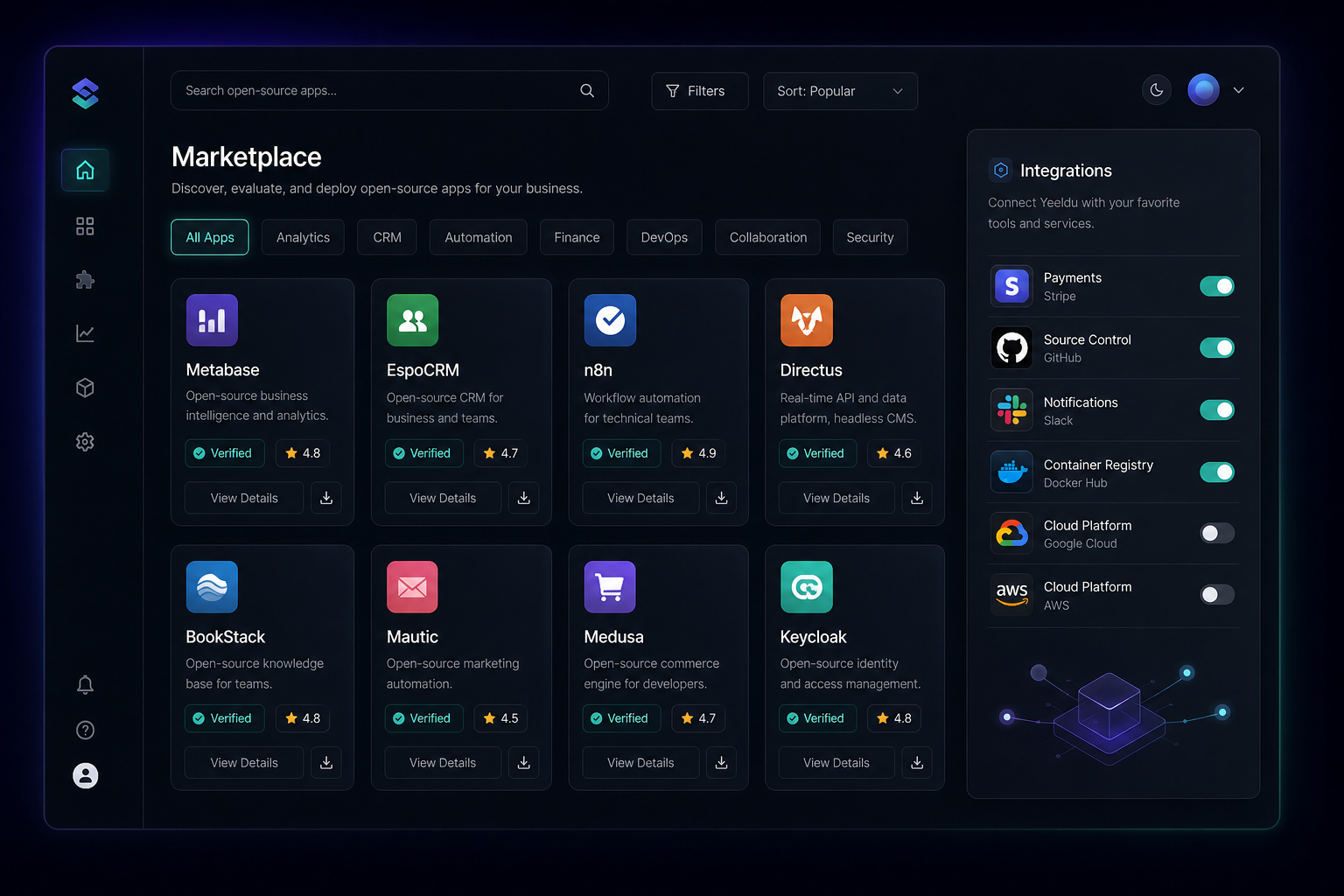Download the Metabase app

tap(326, 498)
